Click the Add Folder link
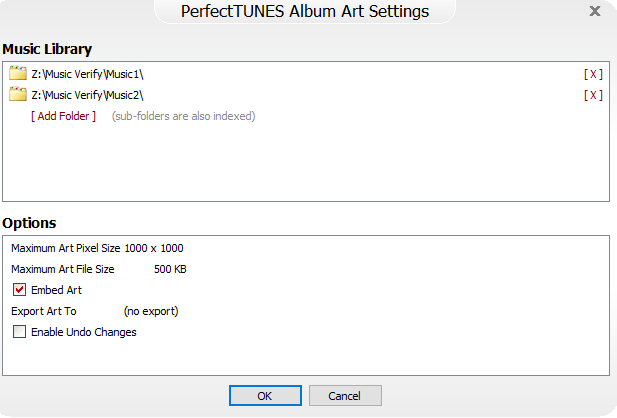617x418 pixels. pos(64,116)
